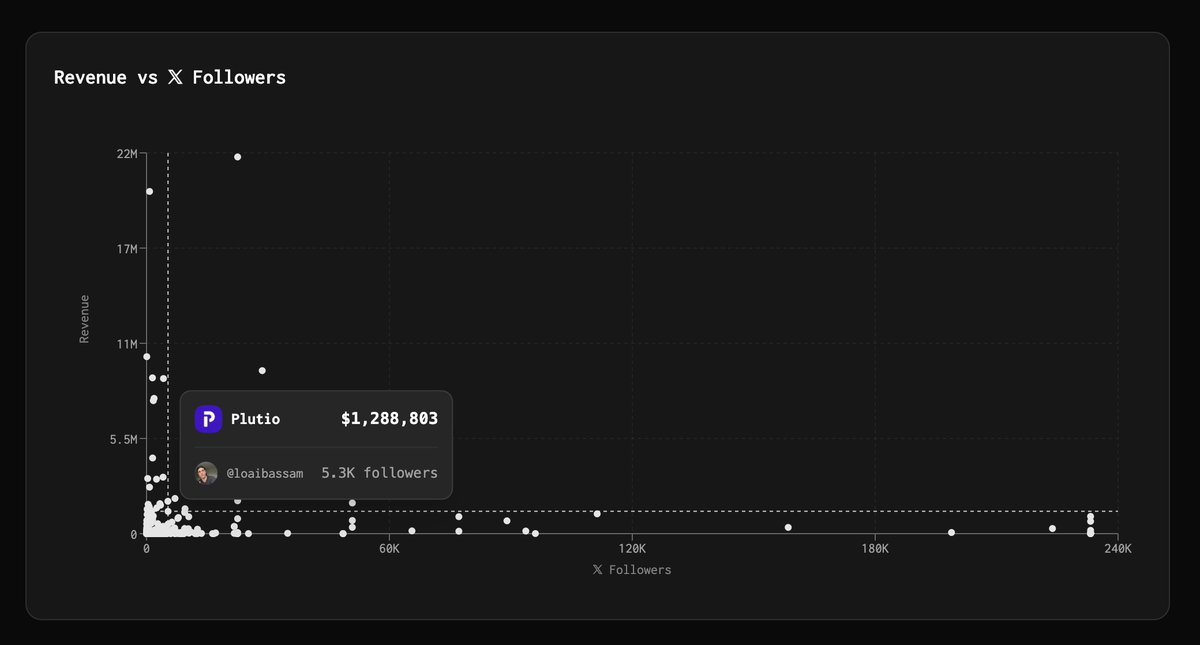Click the 5.3K followers text

point(379,473)
